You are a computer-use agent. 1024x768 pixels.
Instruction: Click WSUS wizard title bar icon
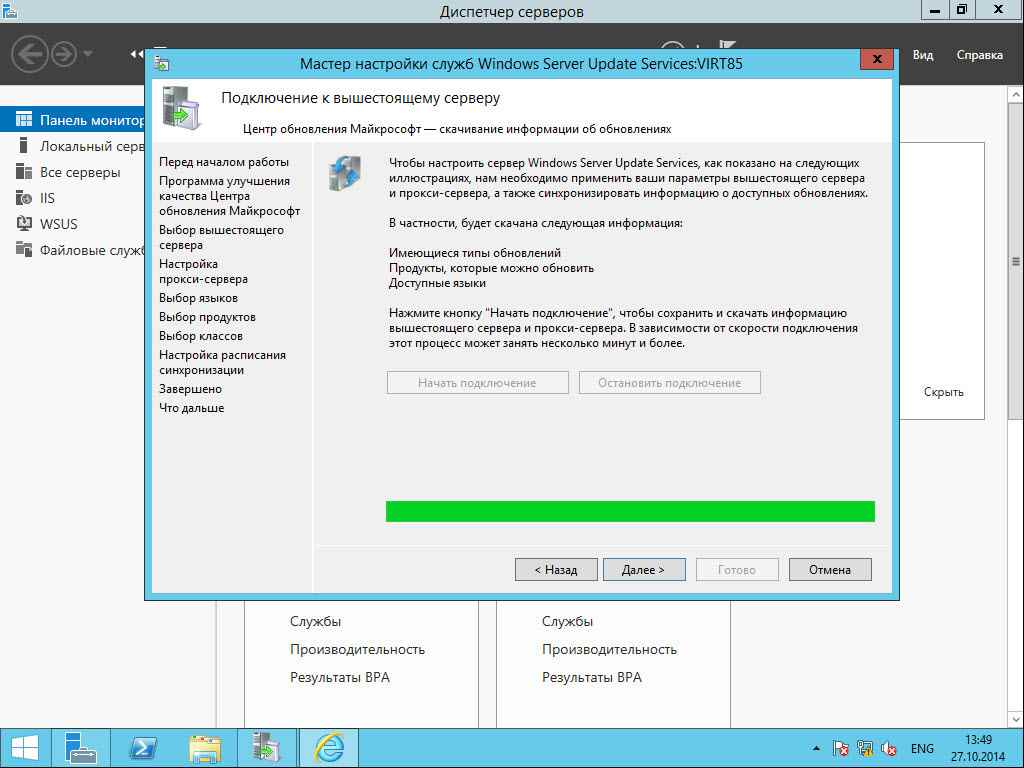coord(161,63)
